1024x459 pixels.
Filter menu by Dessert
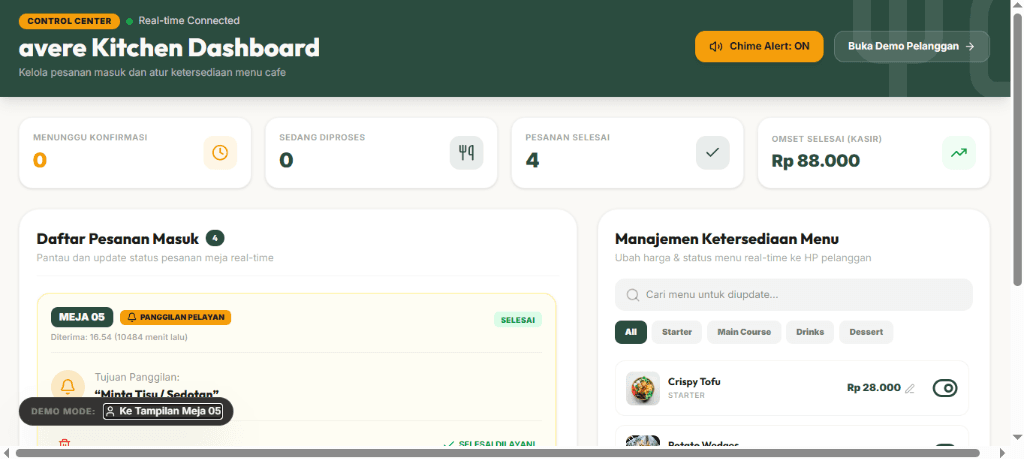point(866,332)
